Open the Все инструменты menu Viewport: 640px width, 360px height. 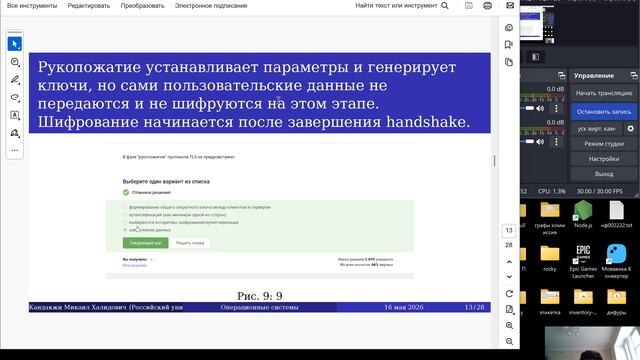[32, 6]
